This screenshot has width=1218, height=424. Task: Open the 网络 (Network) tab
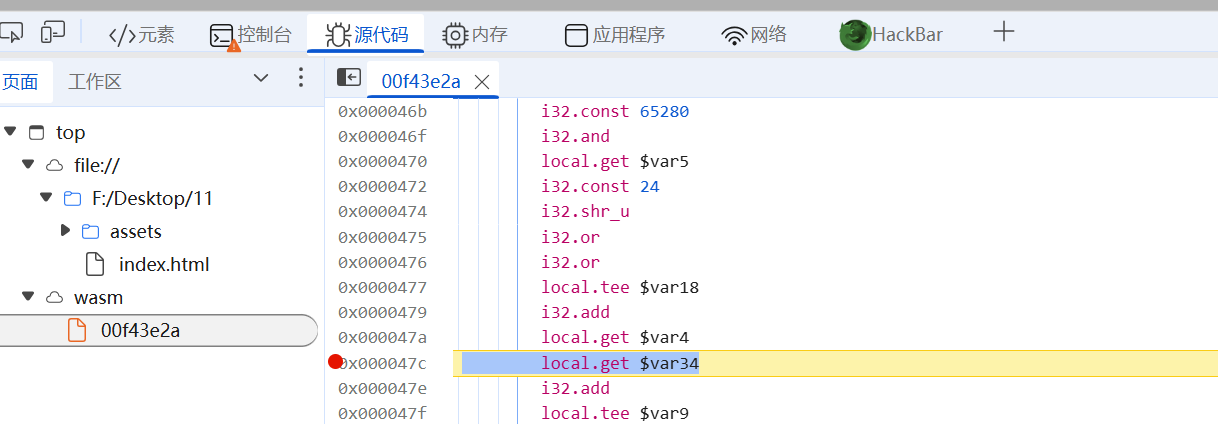(x=754, y=35)
